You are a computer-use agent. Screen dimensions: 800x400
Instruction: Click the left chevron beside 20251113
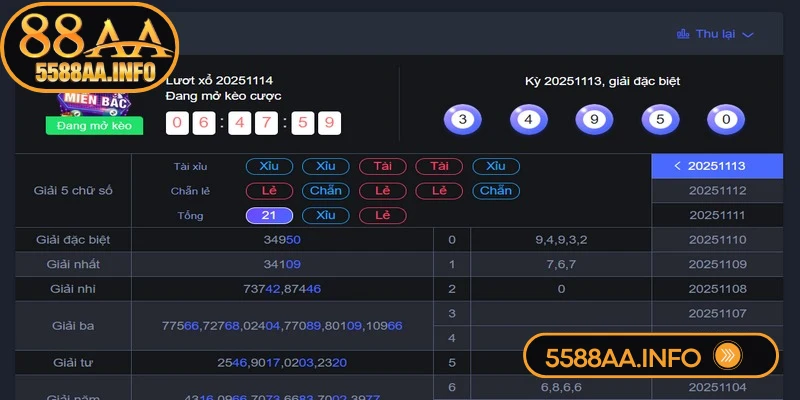coord(677,166)
